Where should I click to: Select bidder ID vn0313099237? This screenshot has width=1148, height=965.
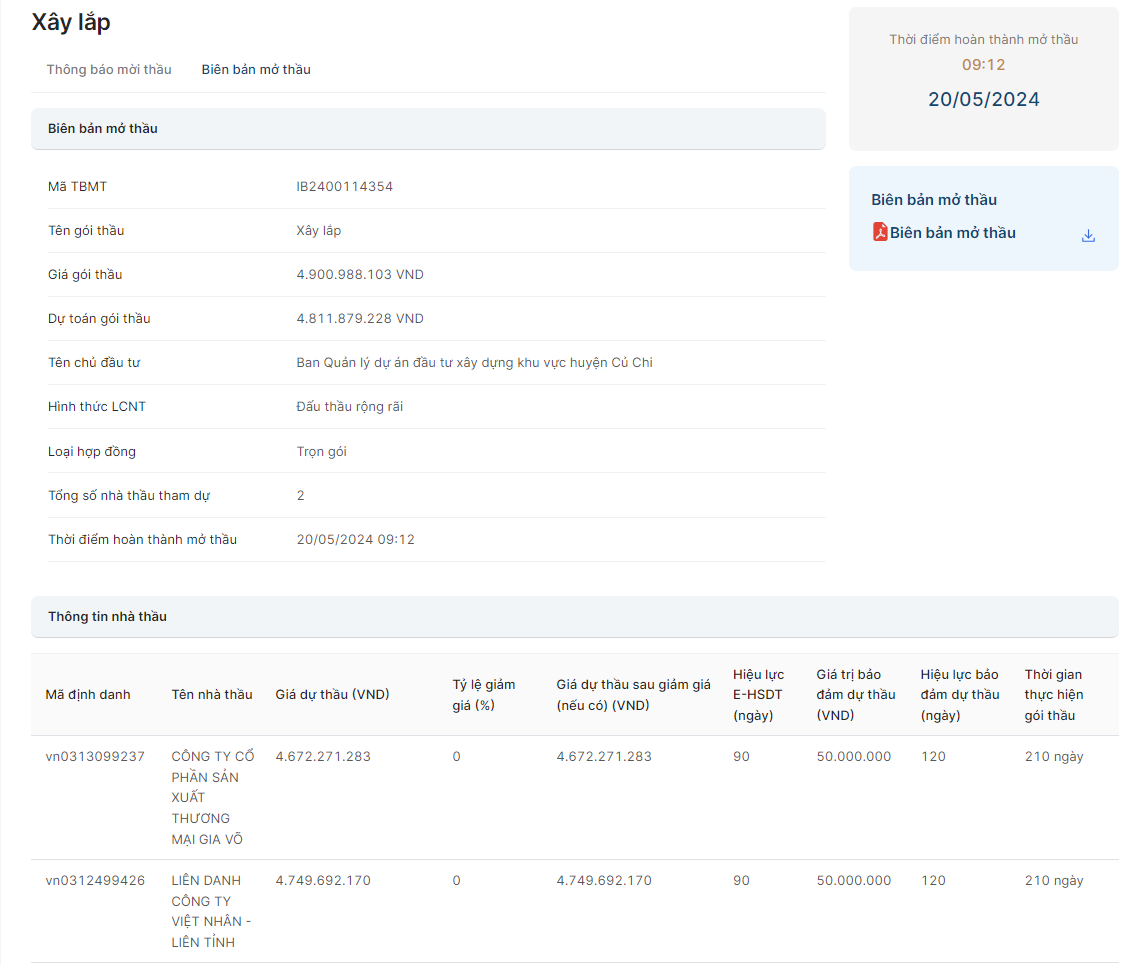tap(95, 757)
